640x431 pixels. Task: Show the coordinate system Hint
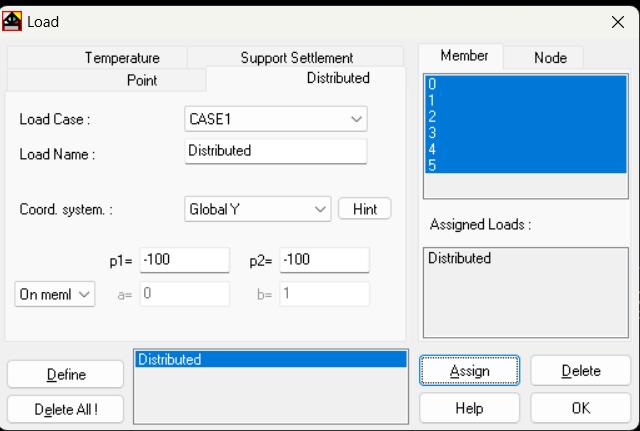(364, 209)
